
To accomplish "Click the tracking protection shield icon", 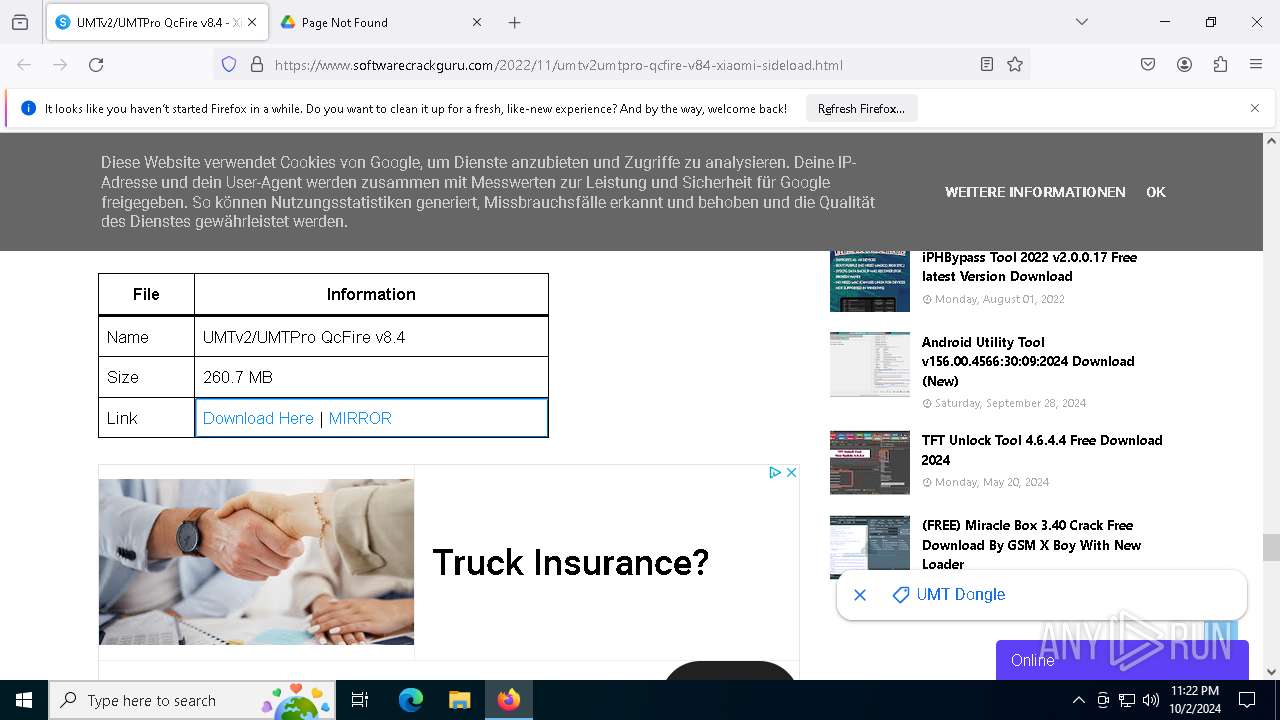I will [x=229, y=64].
